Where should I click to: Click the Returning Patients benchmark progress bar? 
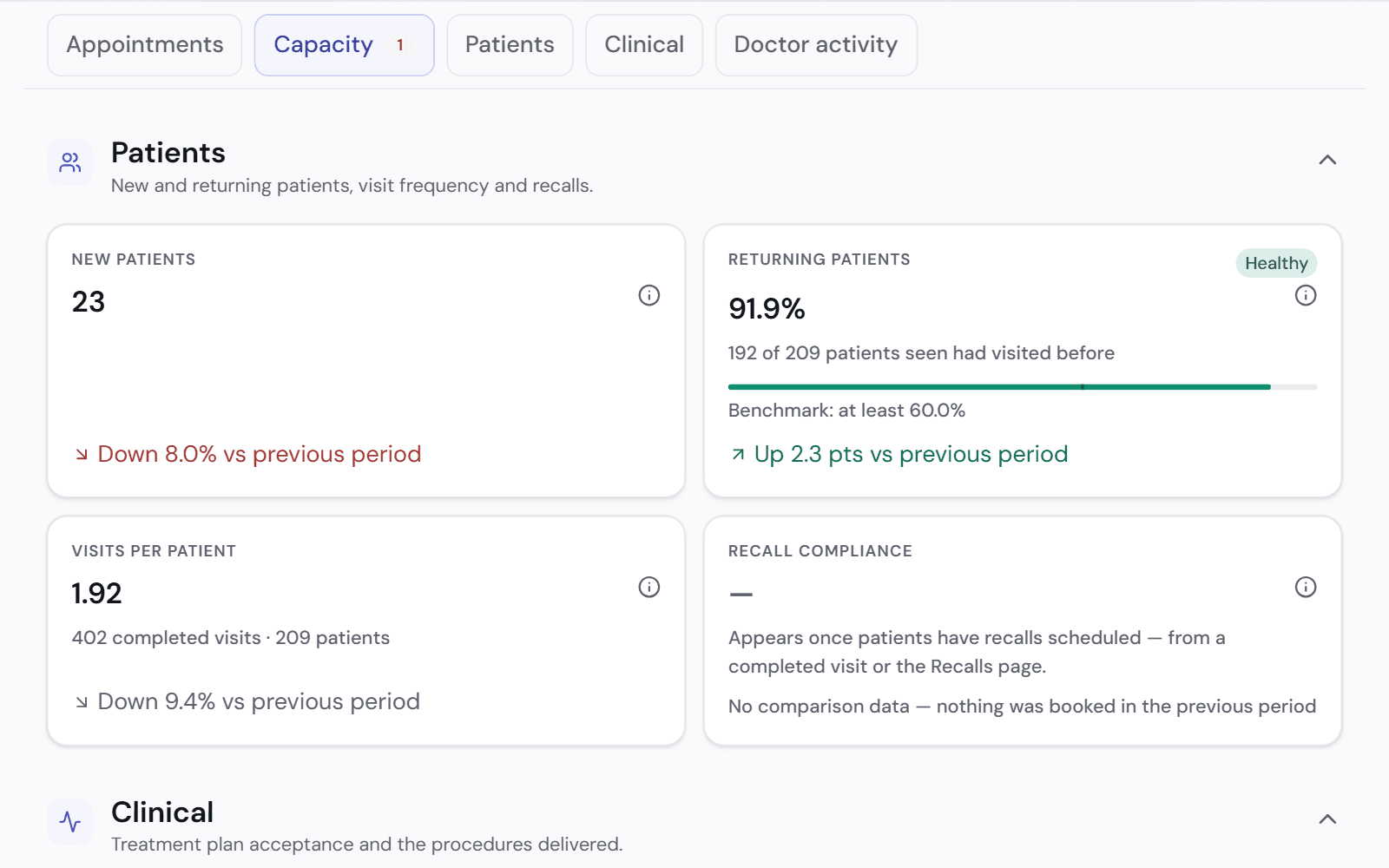(1023, 387)
